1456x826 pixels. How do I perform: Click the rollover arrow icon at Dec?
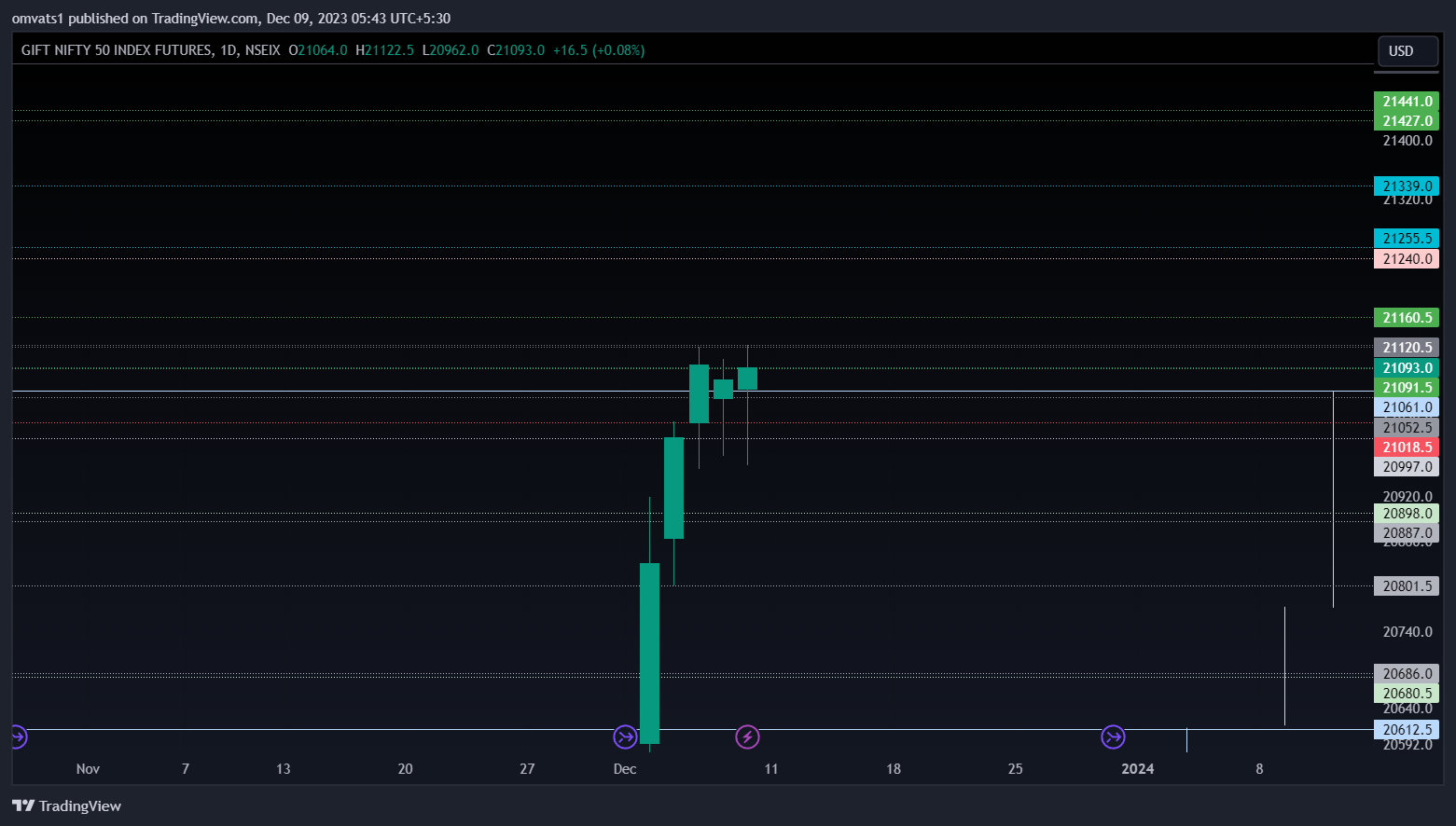(x=625, y=737)
